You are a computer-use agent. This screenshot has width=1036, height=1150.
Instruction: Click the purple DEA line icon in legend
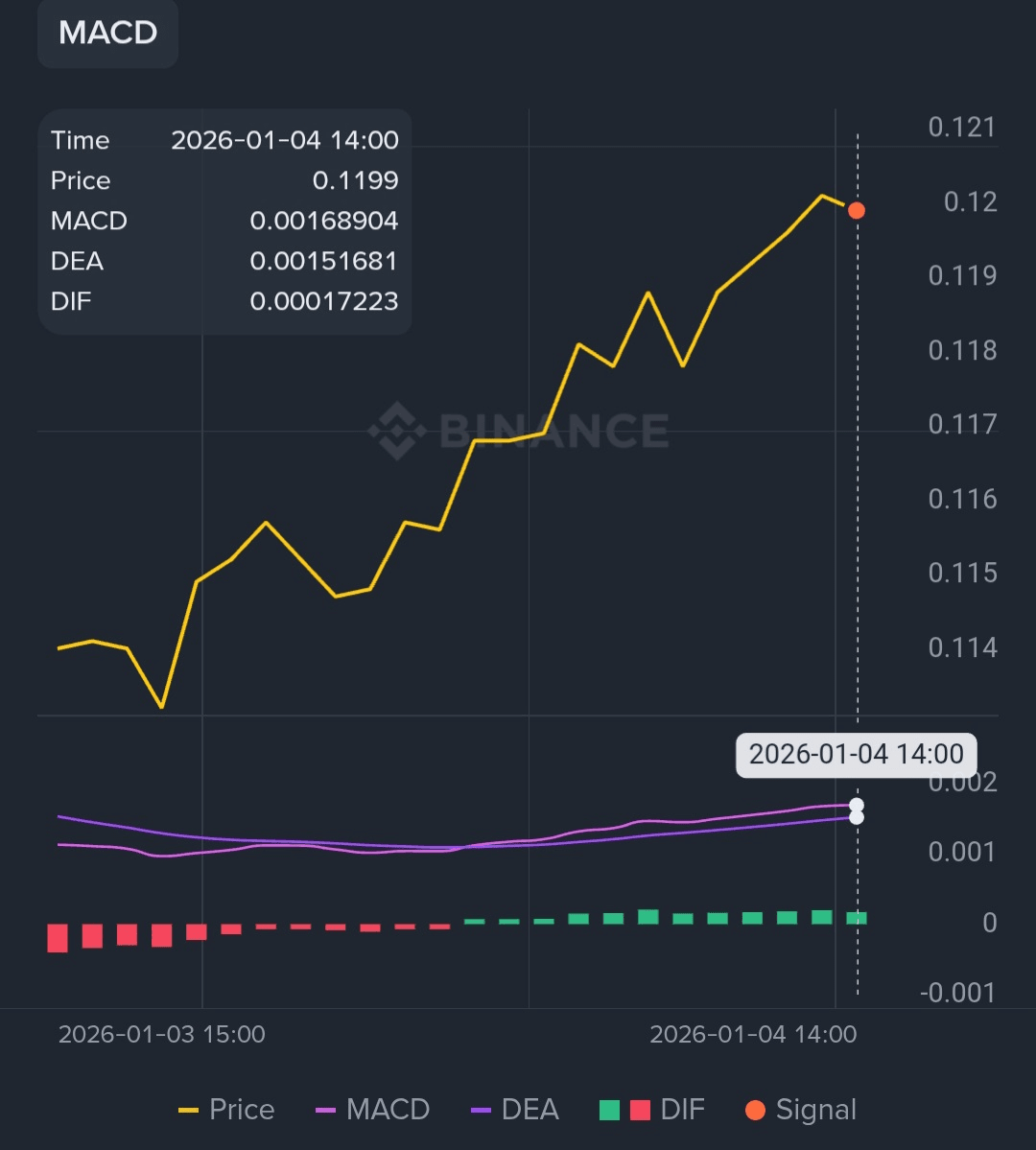[483, 1111]
